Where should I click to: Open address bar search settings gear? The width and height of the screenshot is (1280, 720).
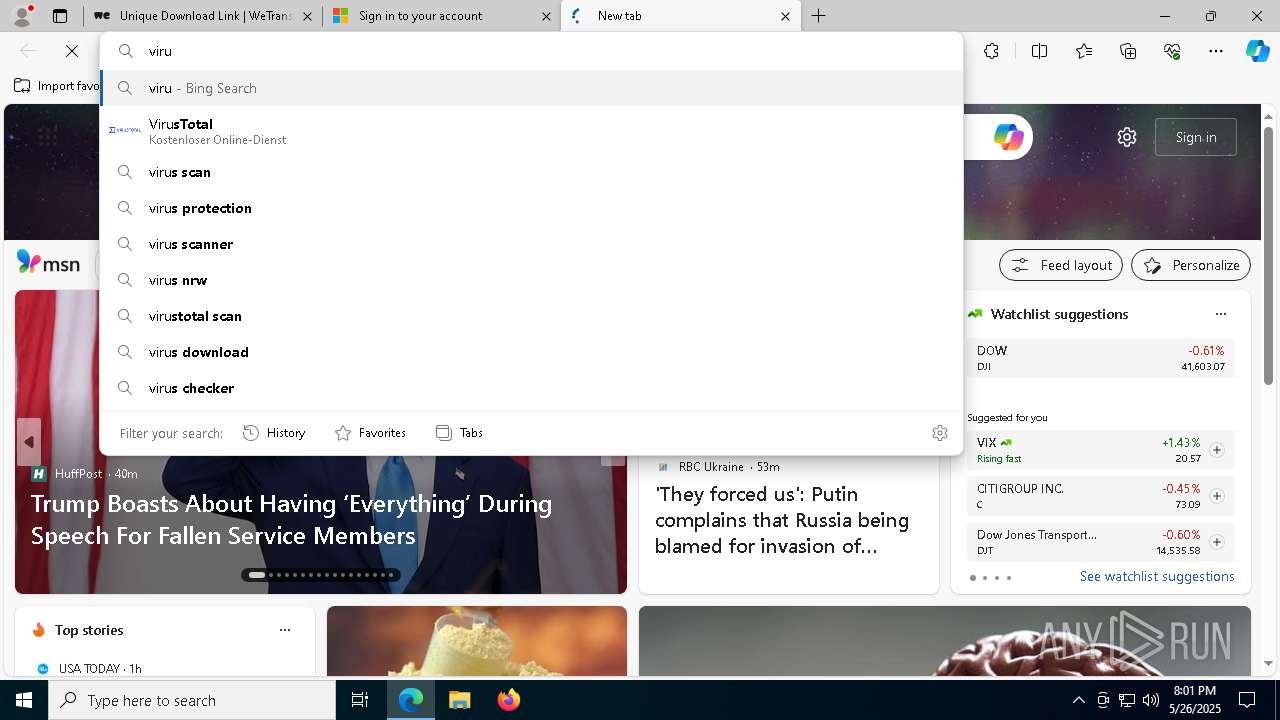pos(940,433)
